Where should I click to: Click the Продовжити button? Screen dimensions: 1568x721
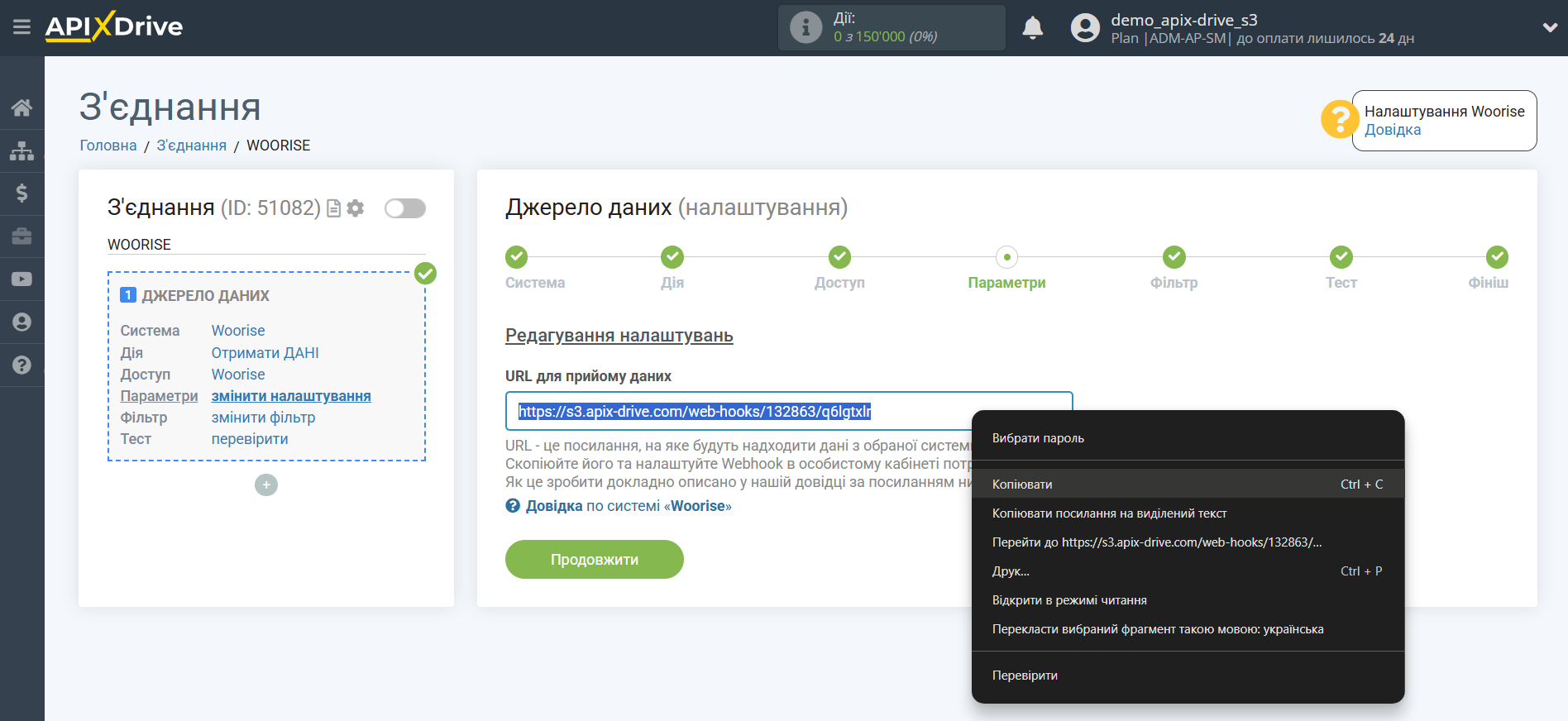595,560
